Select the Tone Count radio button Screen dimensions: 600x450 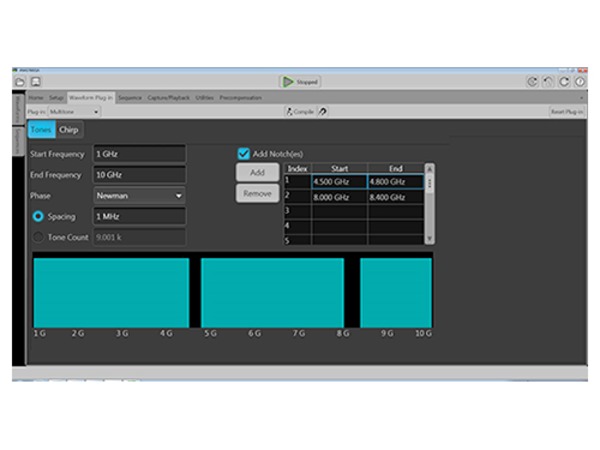click(x=39, y=237)
